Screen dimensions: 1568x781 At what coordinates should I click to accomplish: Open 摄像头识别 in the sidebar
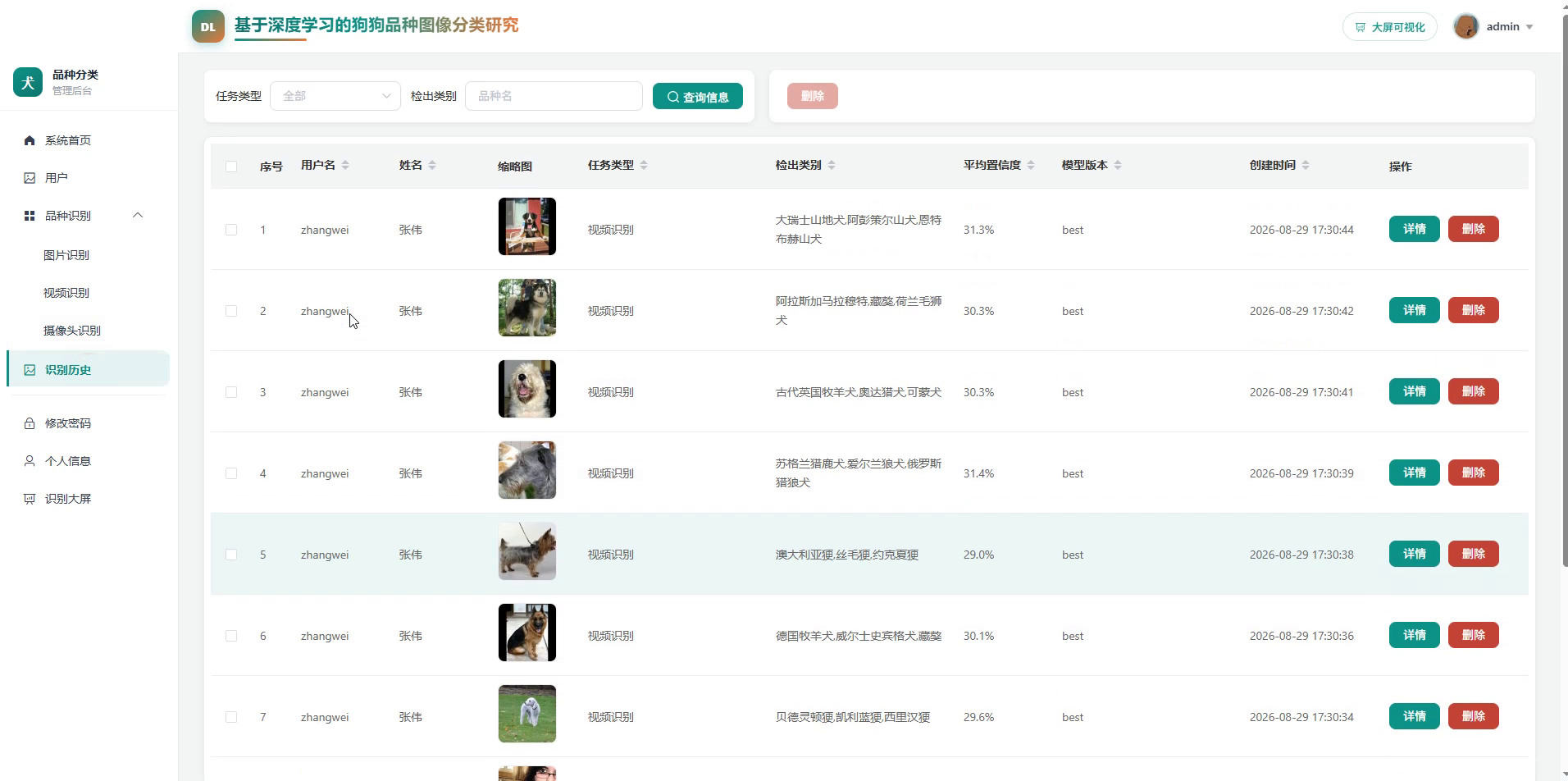point(72,331)
